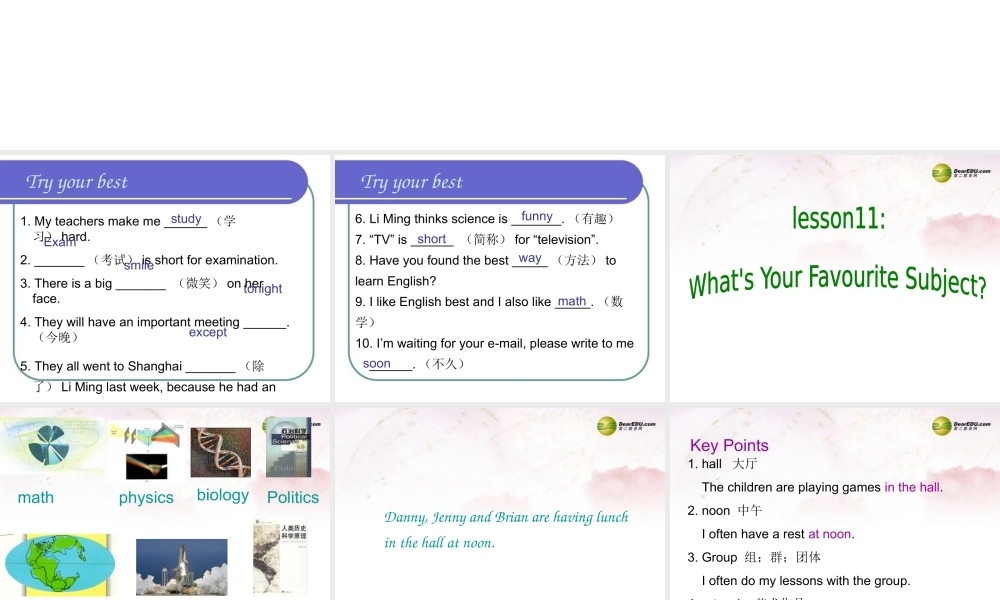The height and width of the screenshot is (600, 1000).
Task: Select '2. noon 中午' entry
Action: (724, 511)
